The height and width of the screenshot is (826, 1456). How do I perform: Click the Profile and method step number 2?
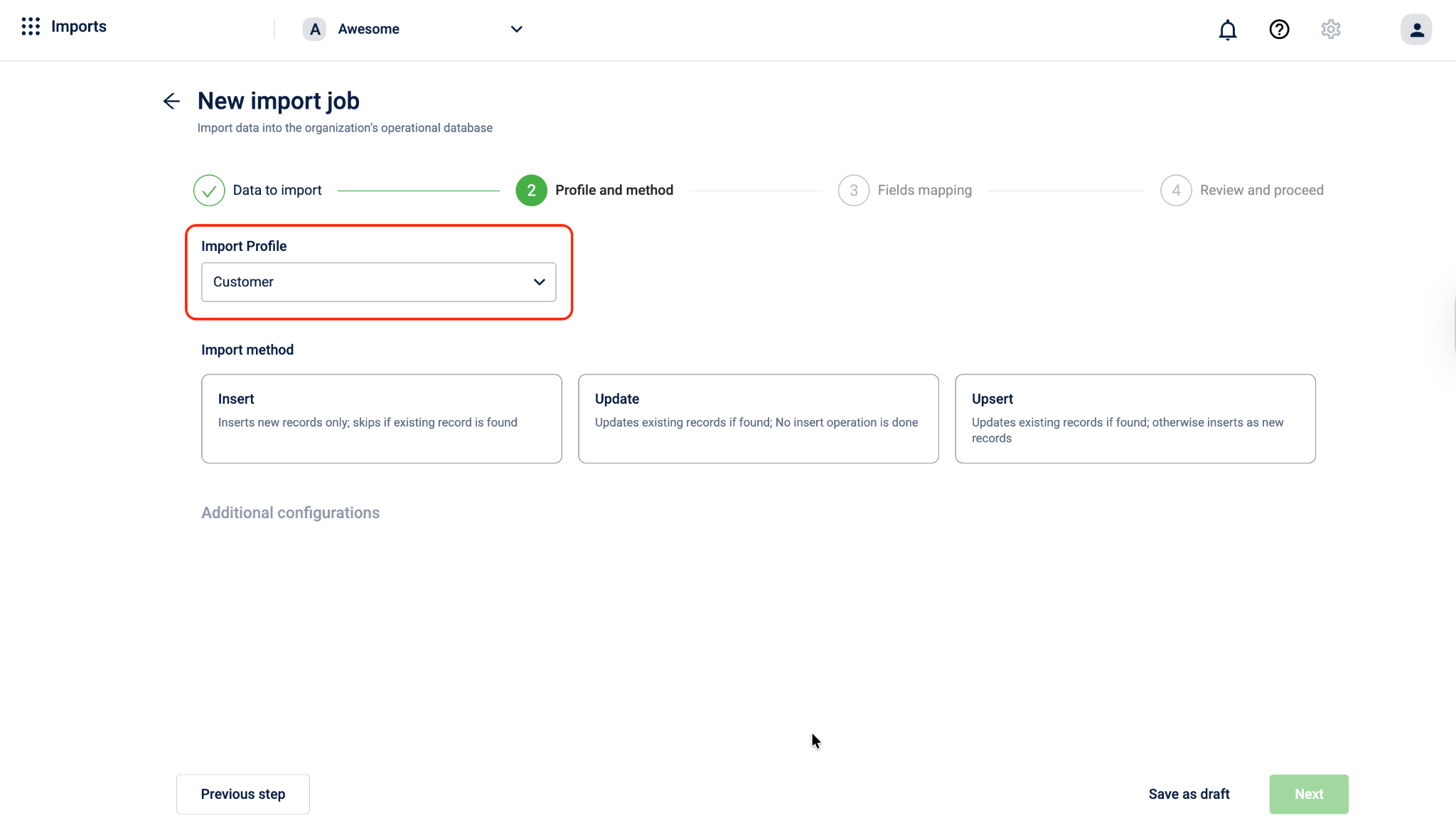point(531,191)
